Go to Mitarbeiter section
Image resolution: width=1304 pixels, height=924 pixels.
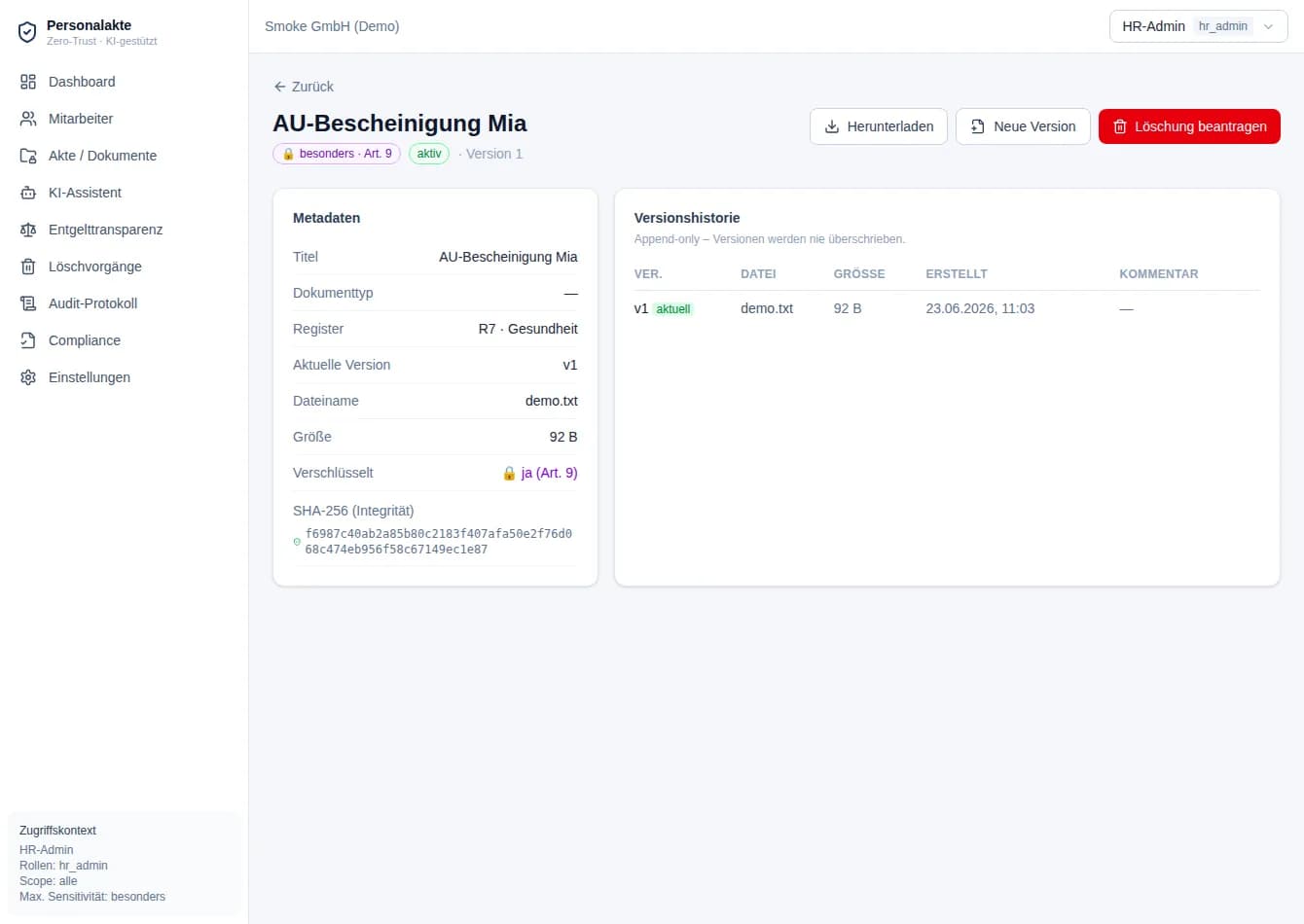point(124,119)
